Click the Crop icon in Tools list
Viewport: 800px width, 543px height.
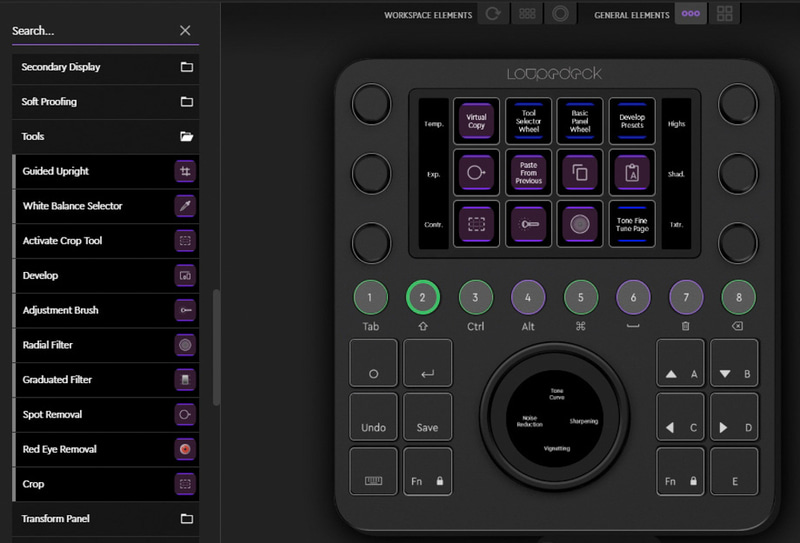click(x=185, y=484)
